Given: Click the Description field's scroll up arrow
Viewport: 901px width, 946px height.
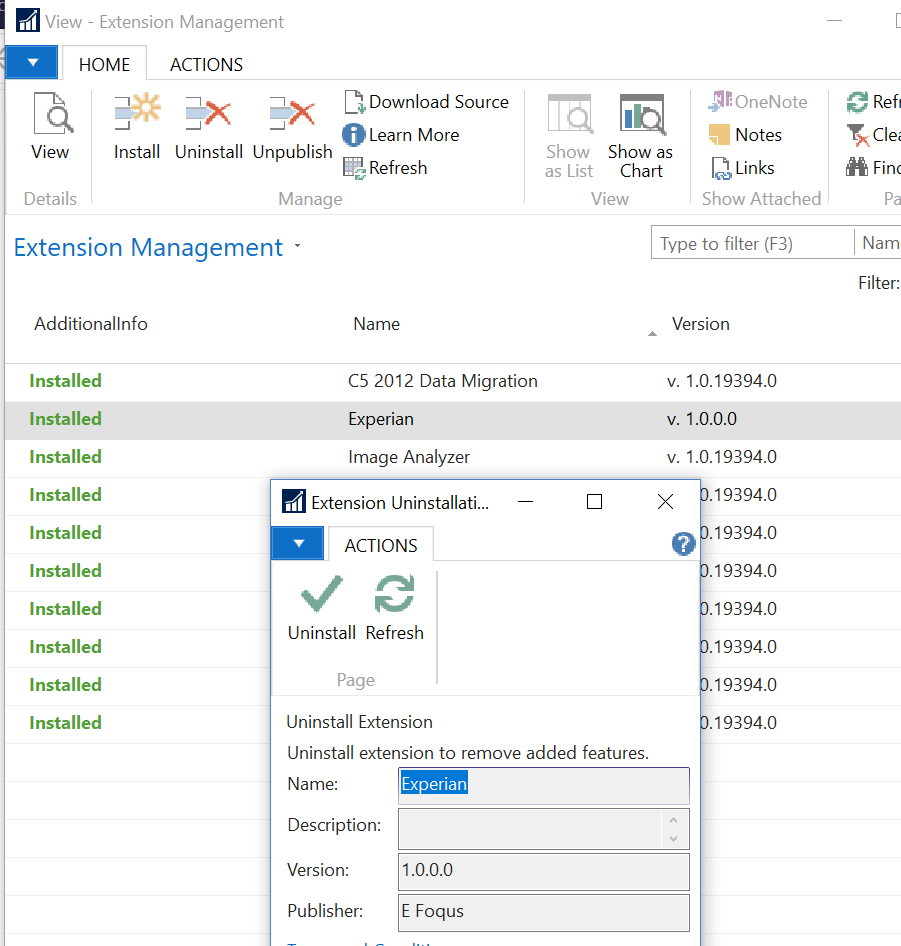Looking at the screenshot, I should point(673,820).
